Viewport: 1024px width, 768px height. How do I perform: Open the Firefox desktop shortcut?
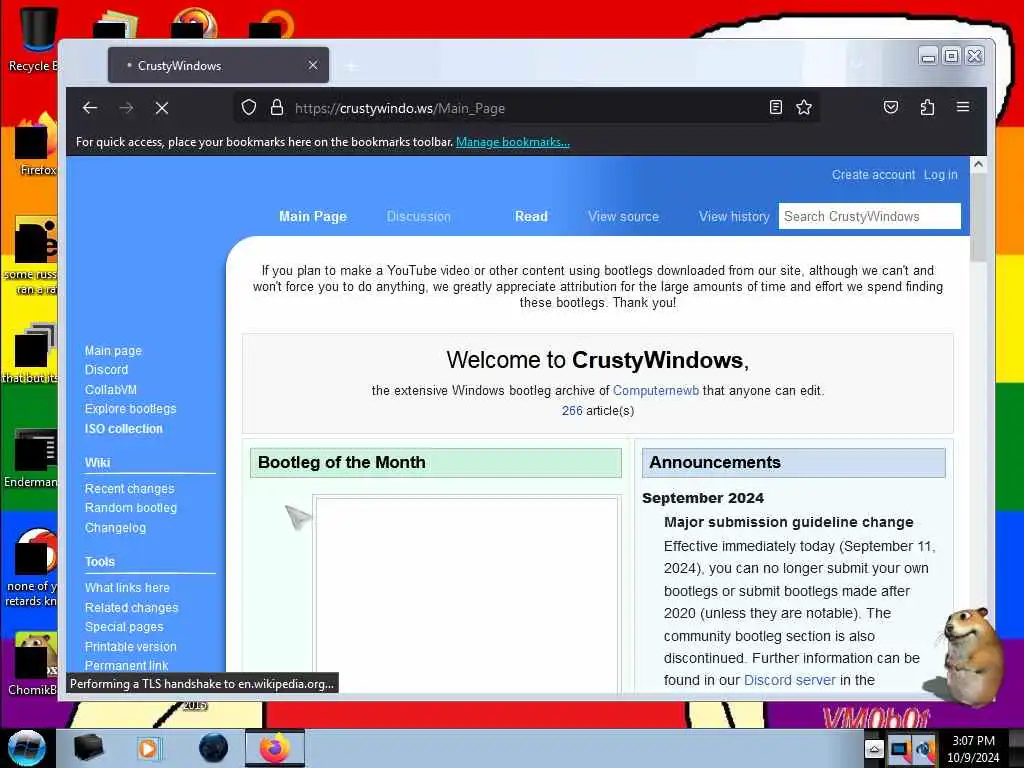pos(36,145)
